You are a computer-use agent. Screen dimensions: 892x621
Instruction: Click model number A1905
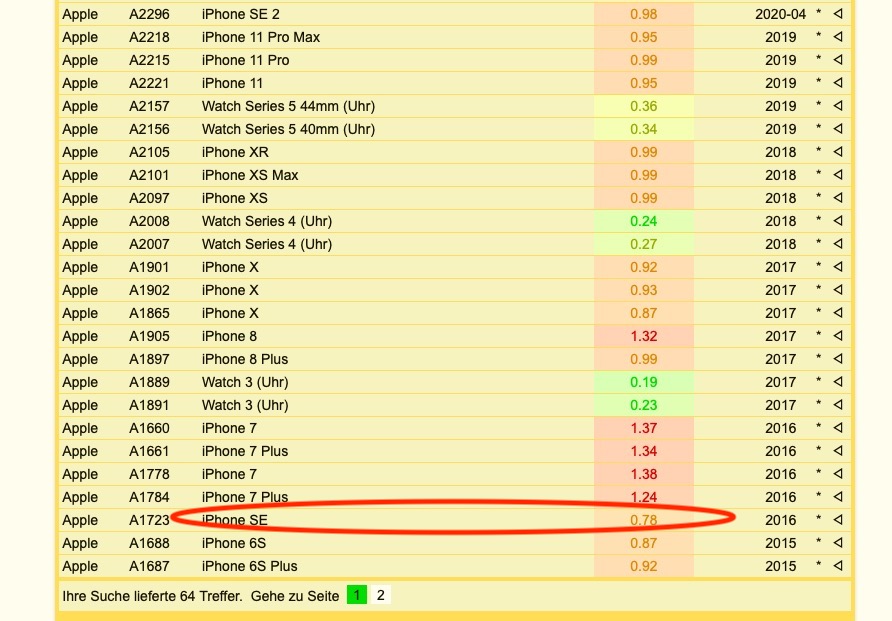(x=149, y=336)
